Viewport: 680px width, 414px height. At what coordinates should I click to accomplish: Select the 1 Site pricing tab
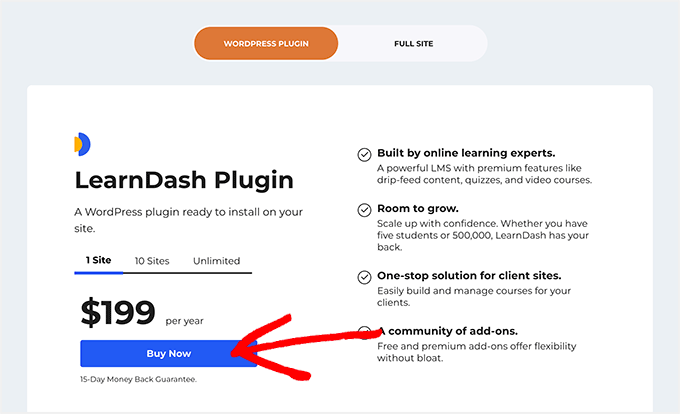(x=98, y=260)
